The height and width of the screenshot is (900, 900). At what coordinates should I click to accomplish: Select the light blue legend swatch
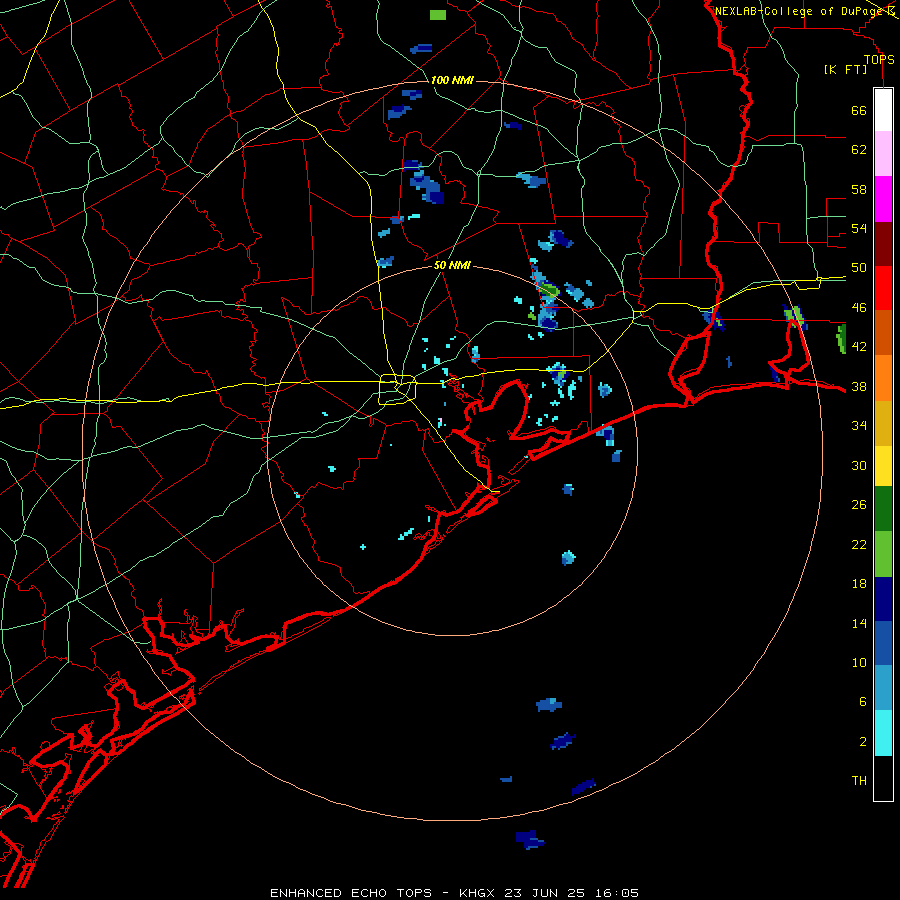[883, 688]
